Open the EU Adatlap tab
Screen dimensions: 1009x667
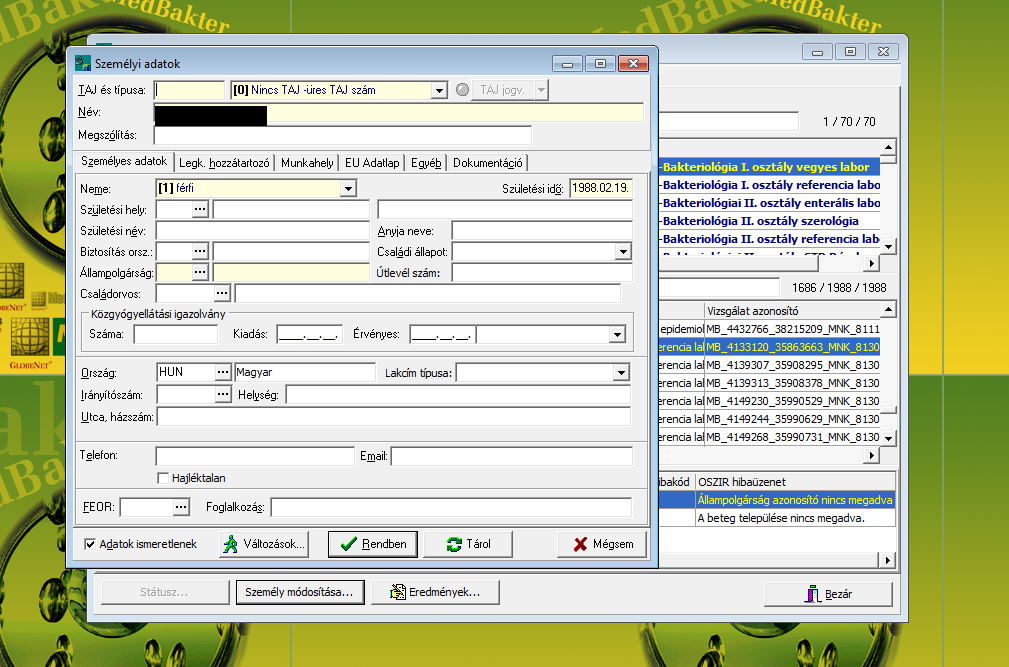372,163
